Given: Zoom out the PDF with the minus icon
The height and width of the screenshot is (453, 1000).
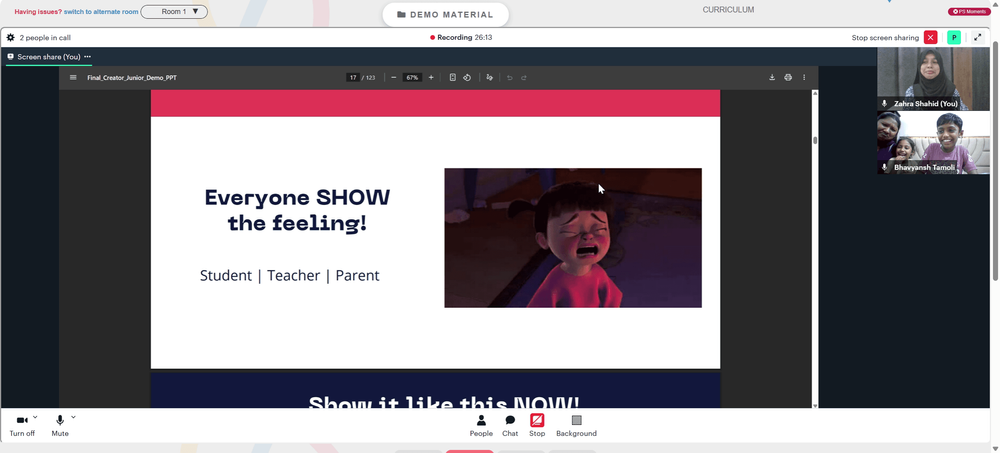Looking at the screenshot, I should [393, 78].
